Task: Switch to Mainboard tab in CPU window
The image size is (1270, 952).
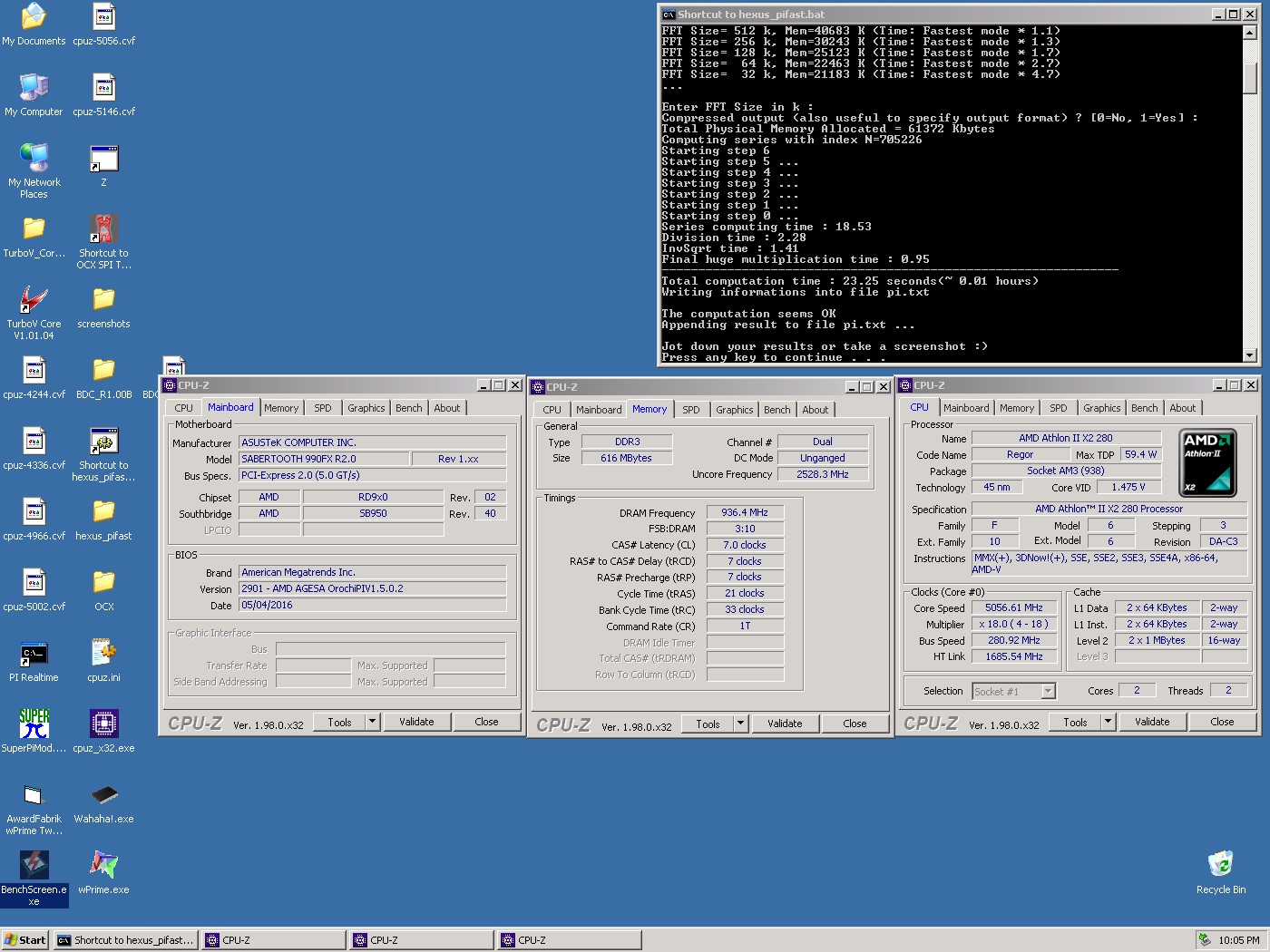Action: click(x=966, y=408)
